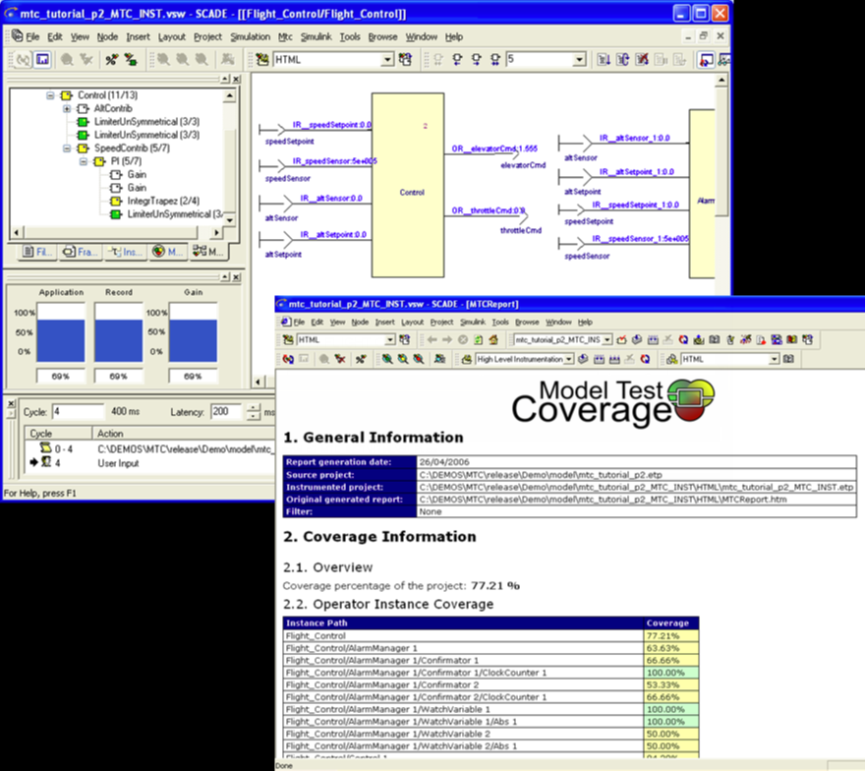
Task: Open the Mtc menu
Action: tap(285, 37)
